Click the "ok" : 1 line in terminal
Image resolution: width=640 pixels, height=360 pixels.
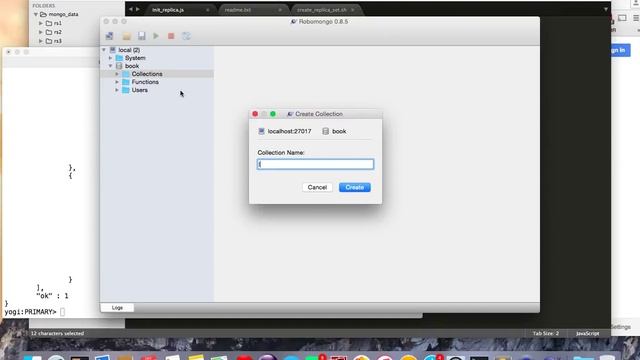52,296
